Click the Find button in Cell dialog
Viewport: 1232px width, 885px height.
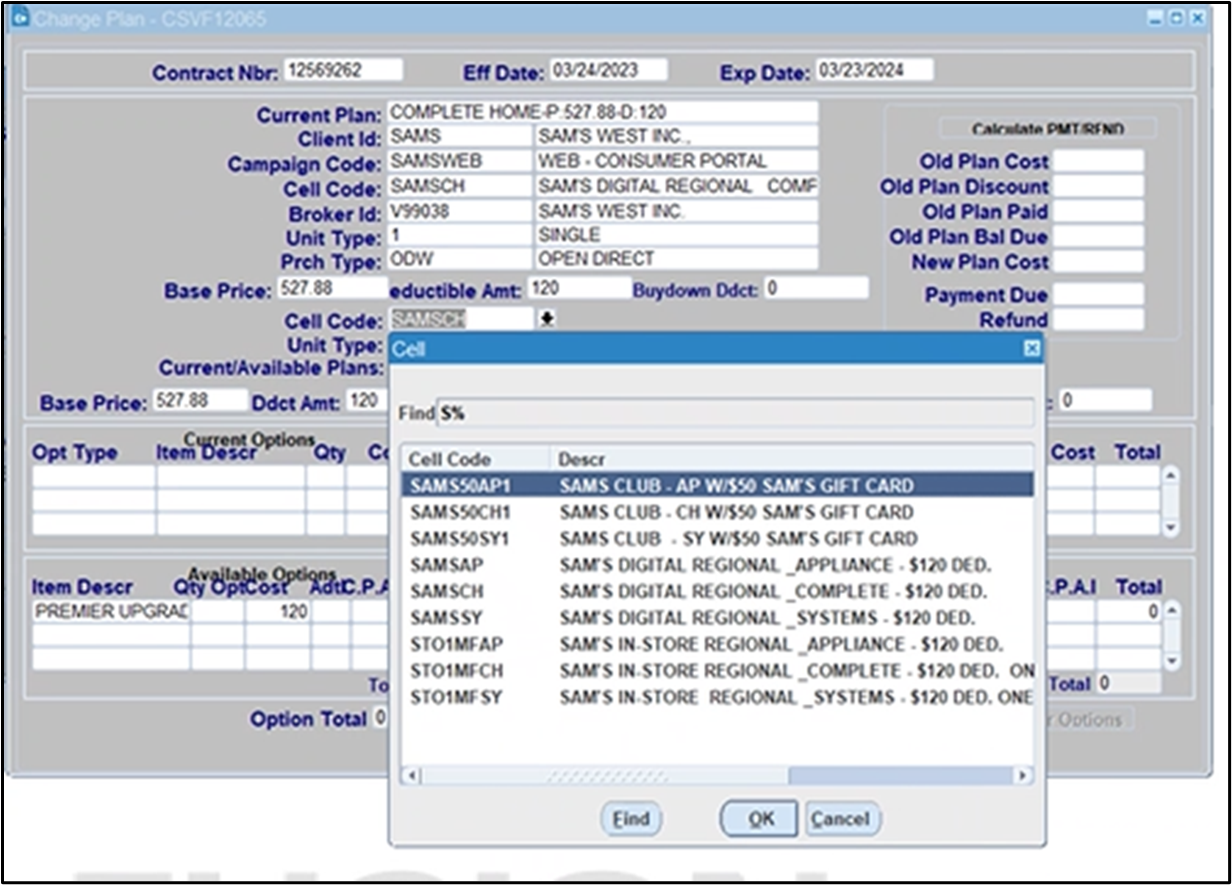(631, 819)
